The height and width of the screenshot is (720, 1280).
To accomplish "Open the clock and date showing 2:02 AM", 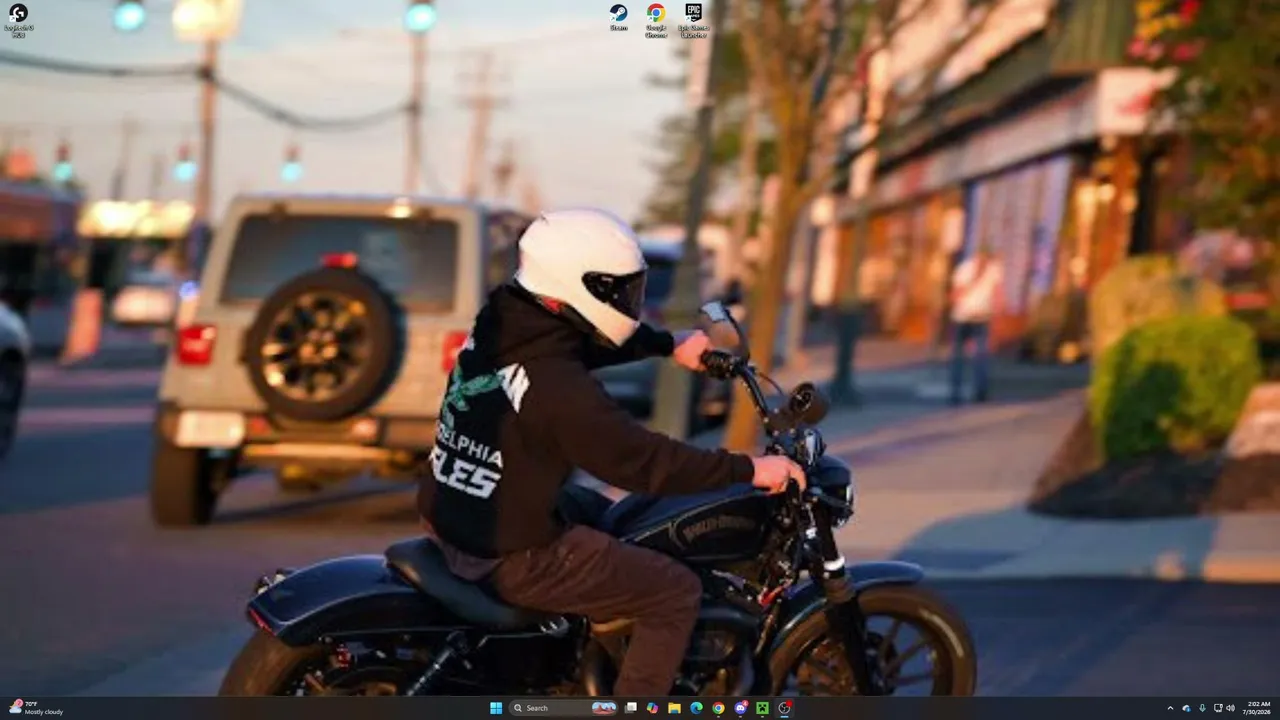I will coord(1258,708).
